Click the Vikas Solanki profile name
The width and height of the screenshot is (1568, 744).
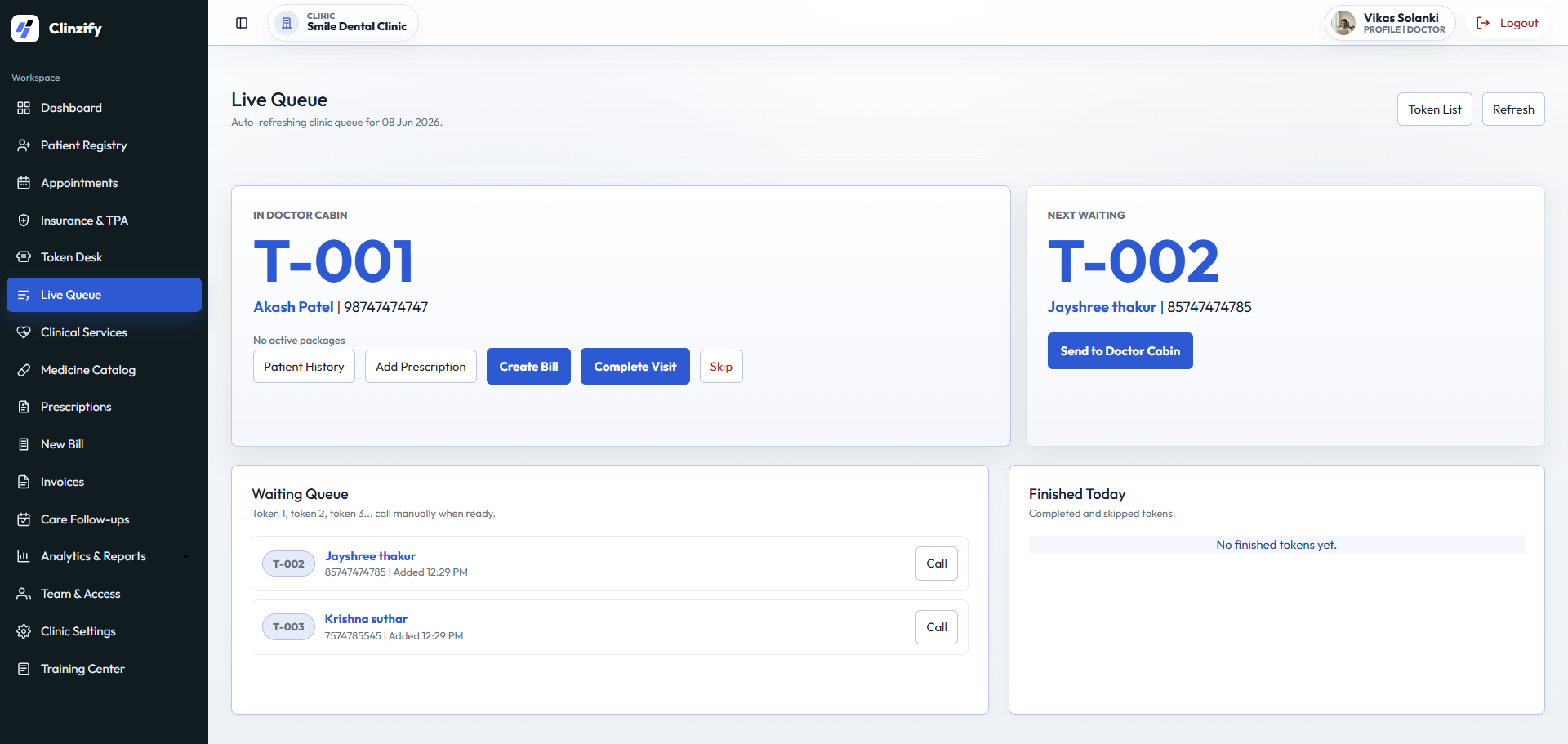click(1401, 18)
